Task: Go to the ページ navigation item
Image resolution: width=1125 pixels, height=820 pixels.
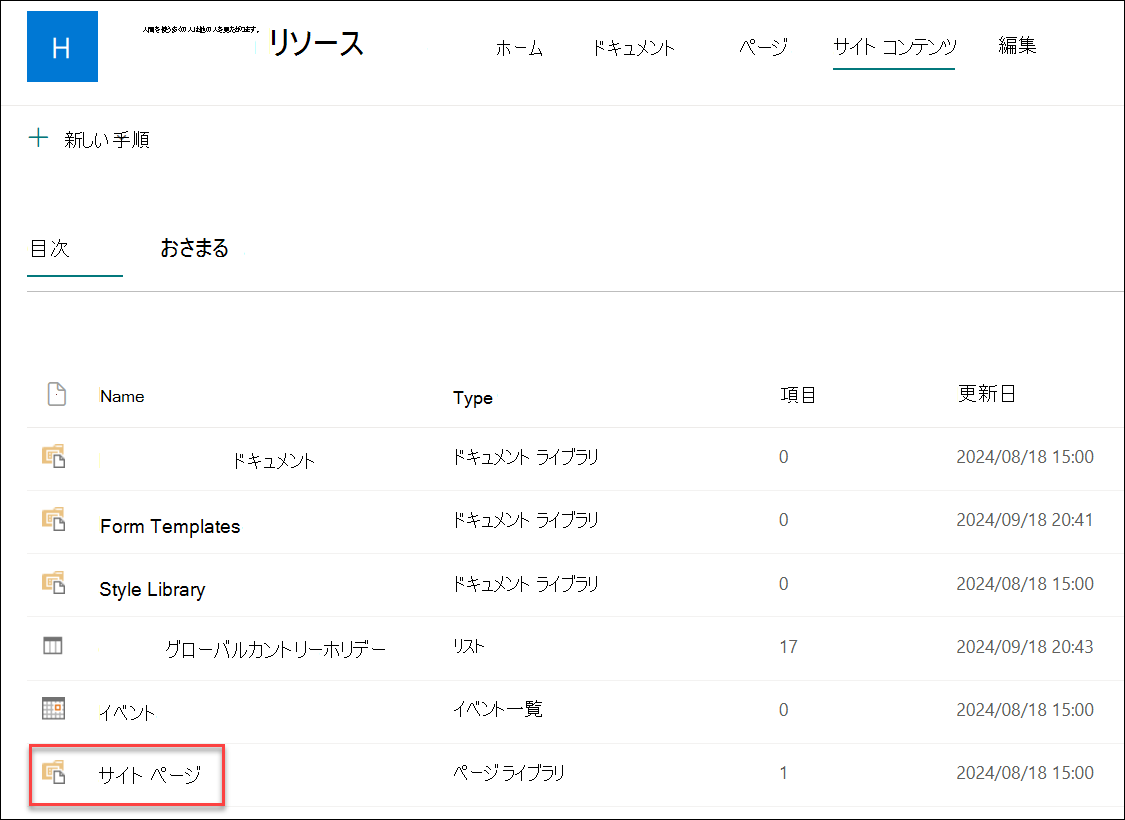Action: tap(763, 47)
